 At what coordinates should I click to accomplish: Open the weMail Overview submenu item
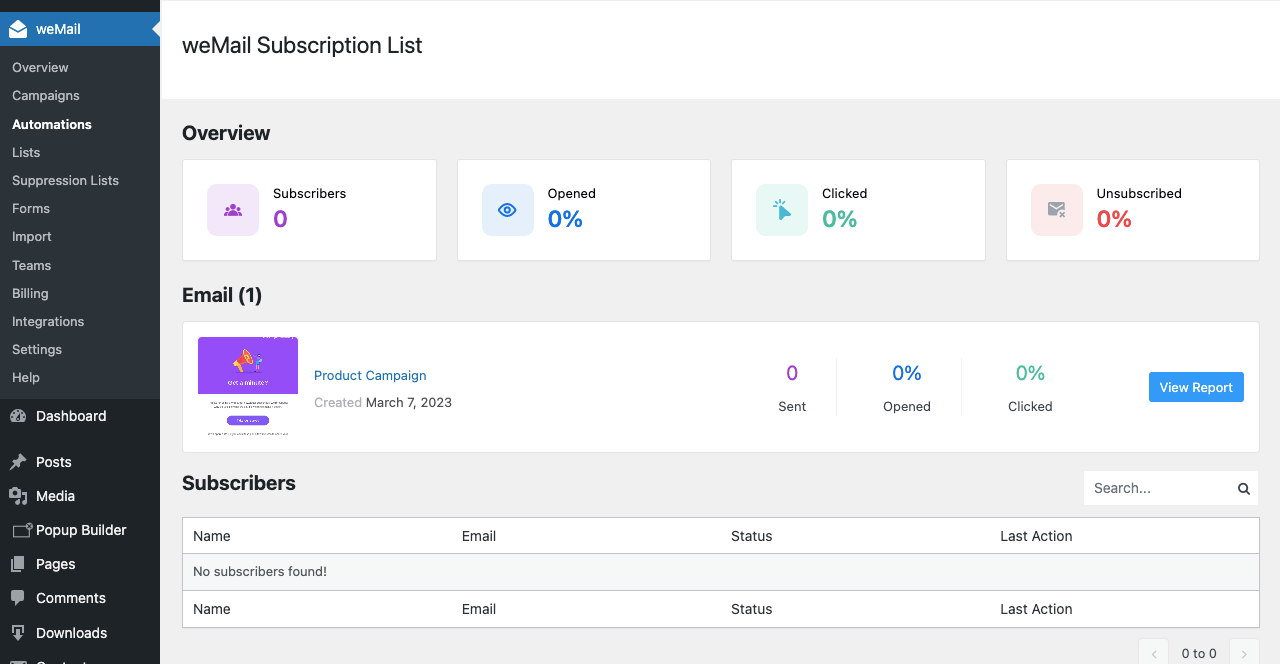[40, 68]
